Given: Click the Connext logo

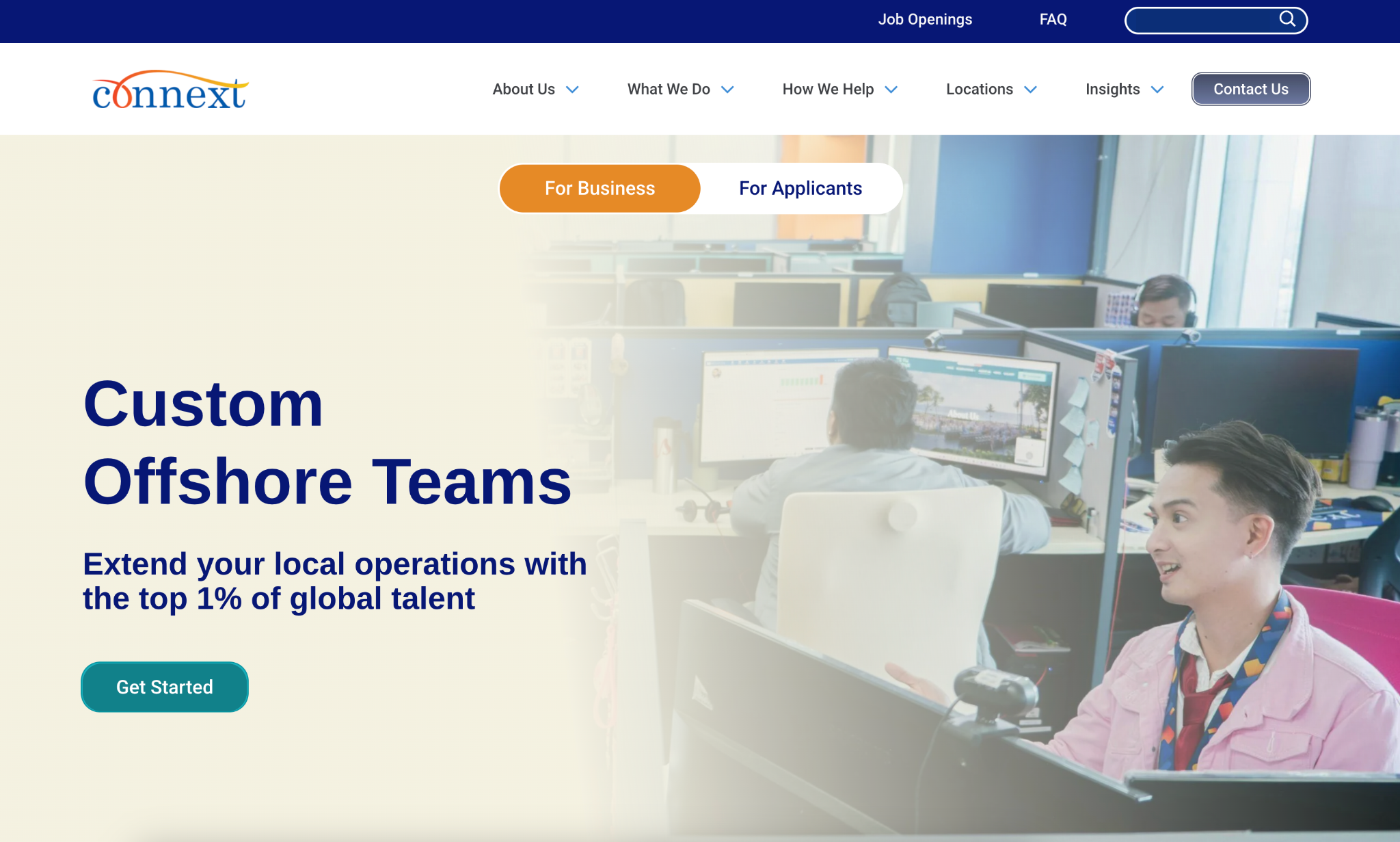Looking at the screenshot, I should pos(170,90).
